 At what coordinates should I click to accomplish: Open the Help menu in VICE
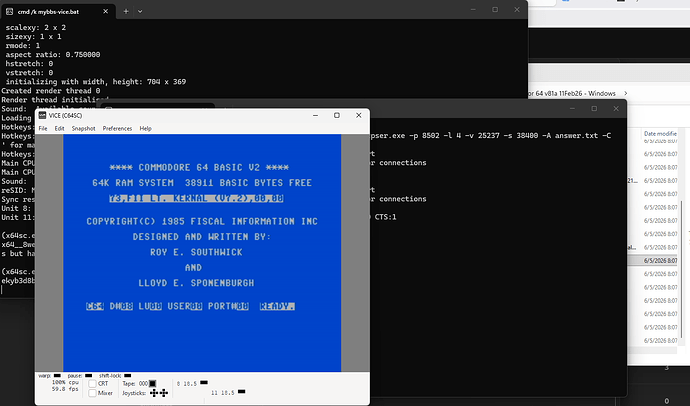tap(146, 128)
